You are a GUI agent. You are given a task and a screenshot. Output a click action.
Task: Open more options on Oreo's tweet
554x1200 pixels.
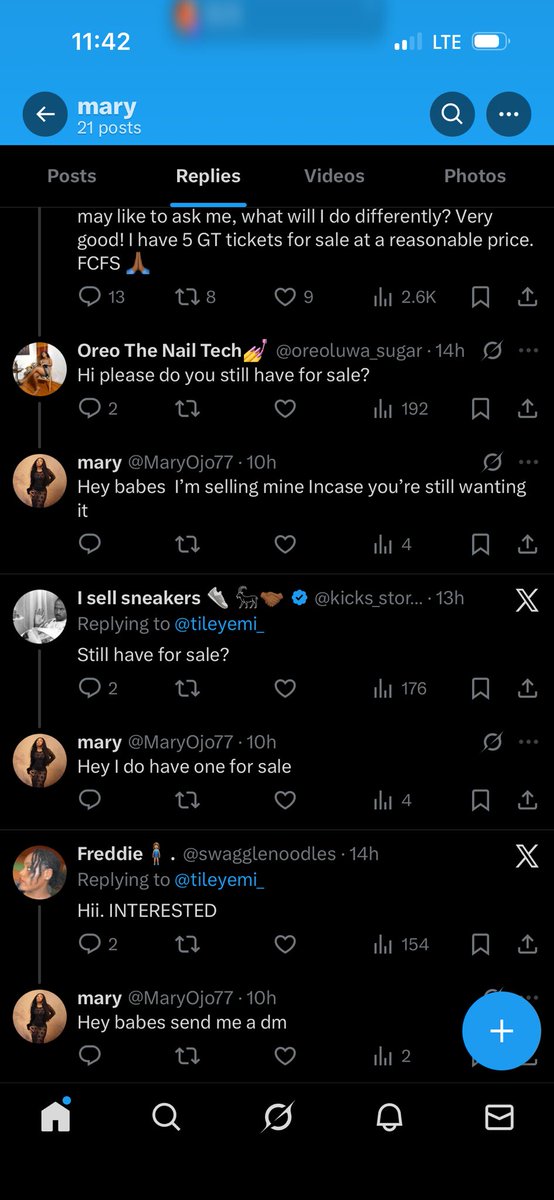click(528, 351)
